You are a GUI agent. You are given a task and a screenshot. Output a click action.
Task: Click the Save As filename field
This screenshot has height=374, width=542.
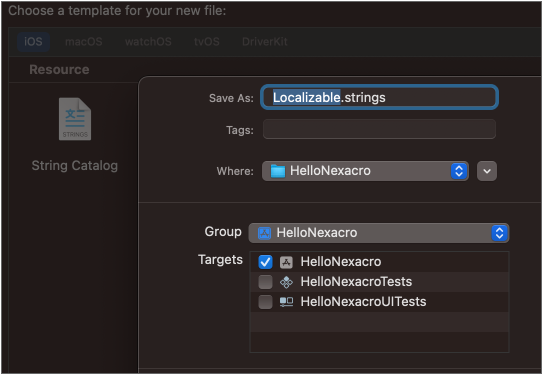[x=379, y=97]
